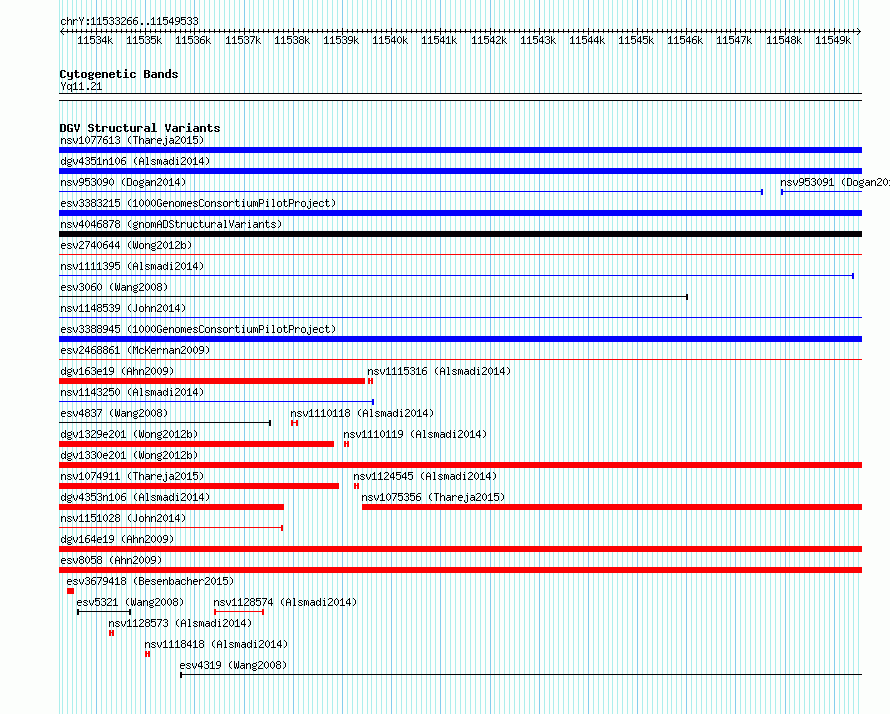Click the esv2468861 (McKernan2009) label
Image resolution: width=890 pixels, height=714 pixels.
tap(135, 350)
